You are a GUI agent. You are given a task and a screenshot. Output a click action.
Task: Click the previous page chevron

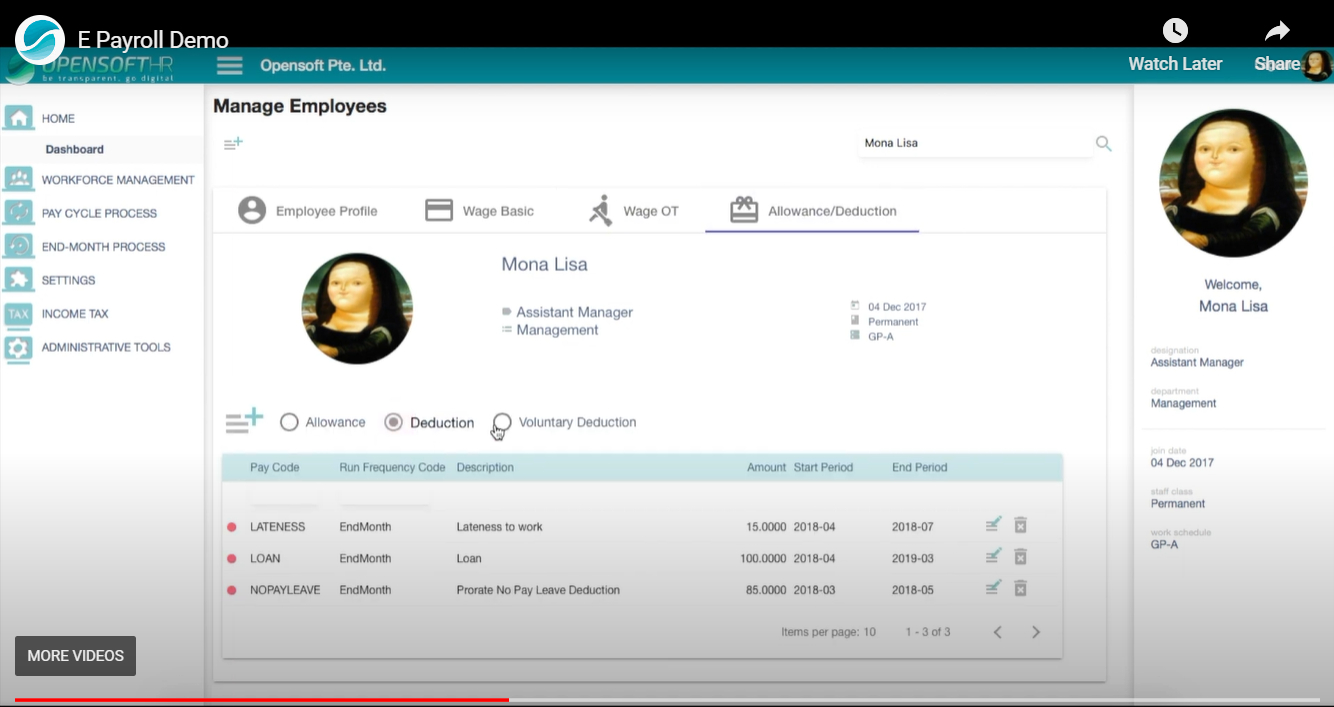pos(996,631)
